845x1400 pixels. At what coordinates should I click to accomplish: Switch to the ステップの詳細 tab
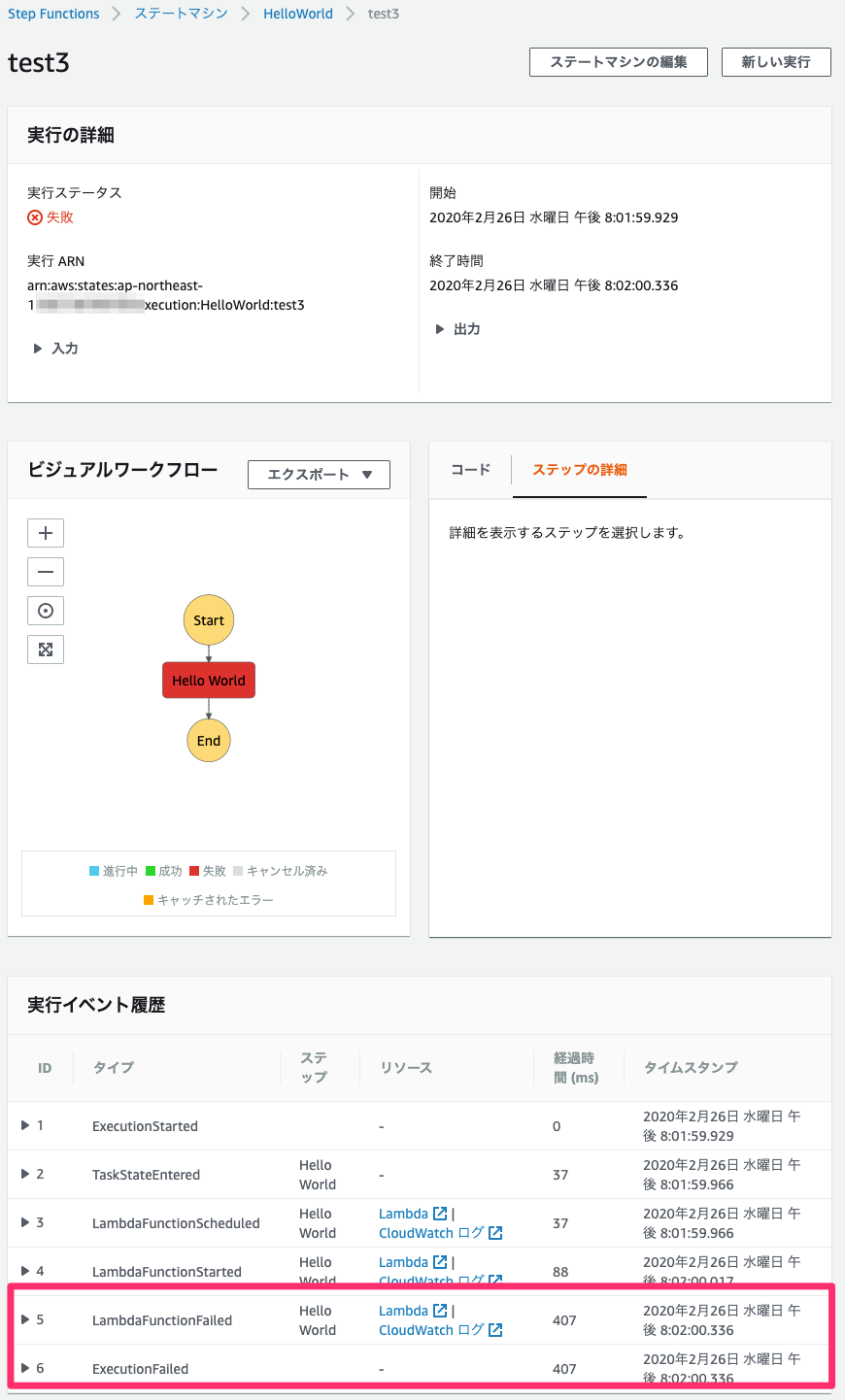pos(579,470)
